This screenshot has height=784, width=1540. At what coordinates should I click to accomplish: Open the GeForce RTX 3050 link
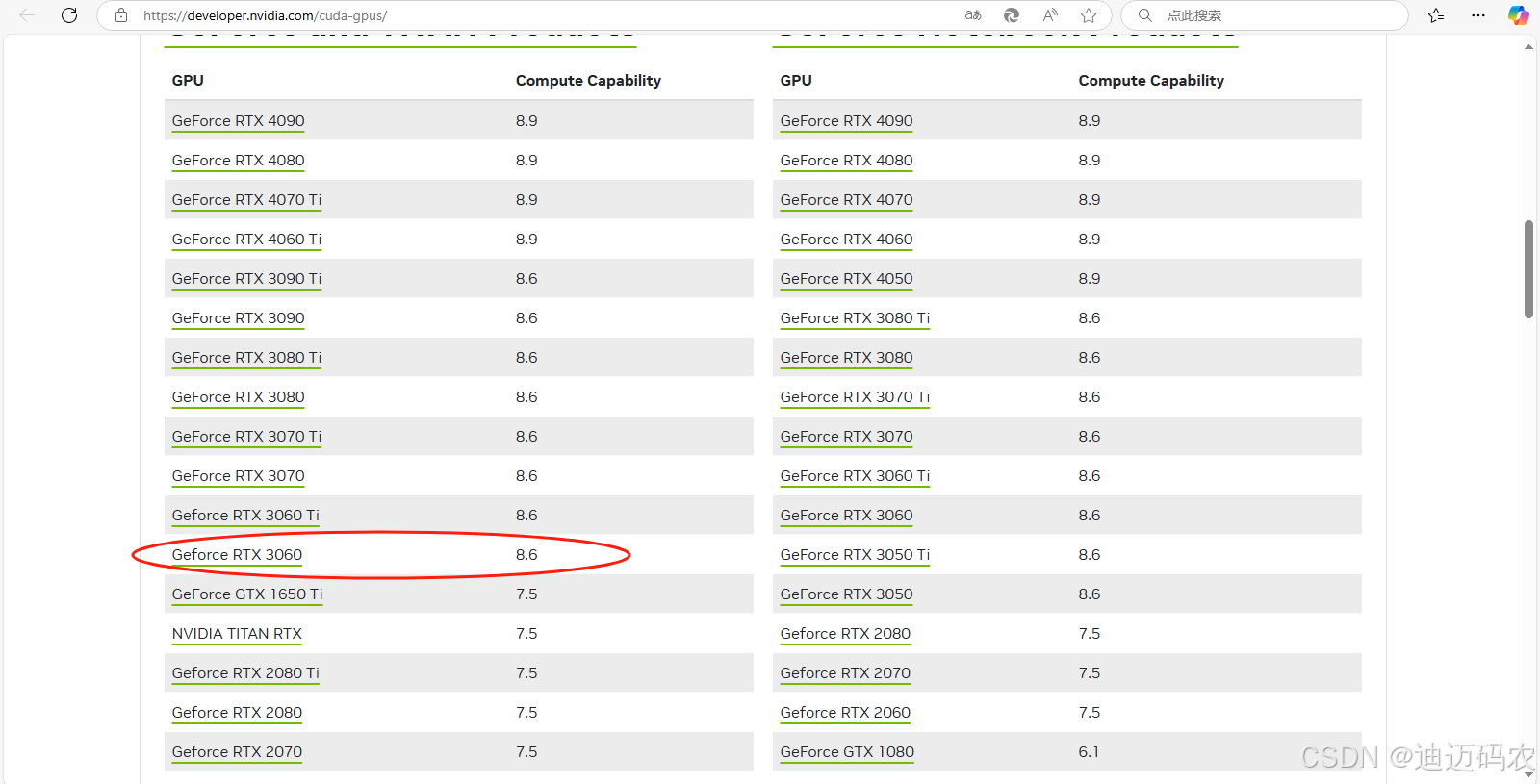coord(846,594)
